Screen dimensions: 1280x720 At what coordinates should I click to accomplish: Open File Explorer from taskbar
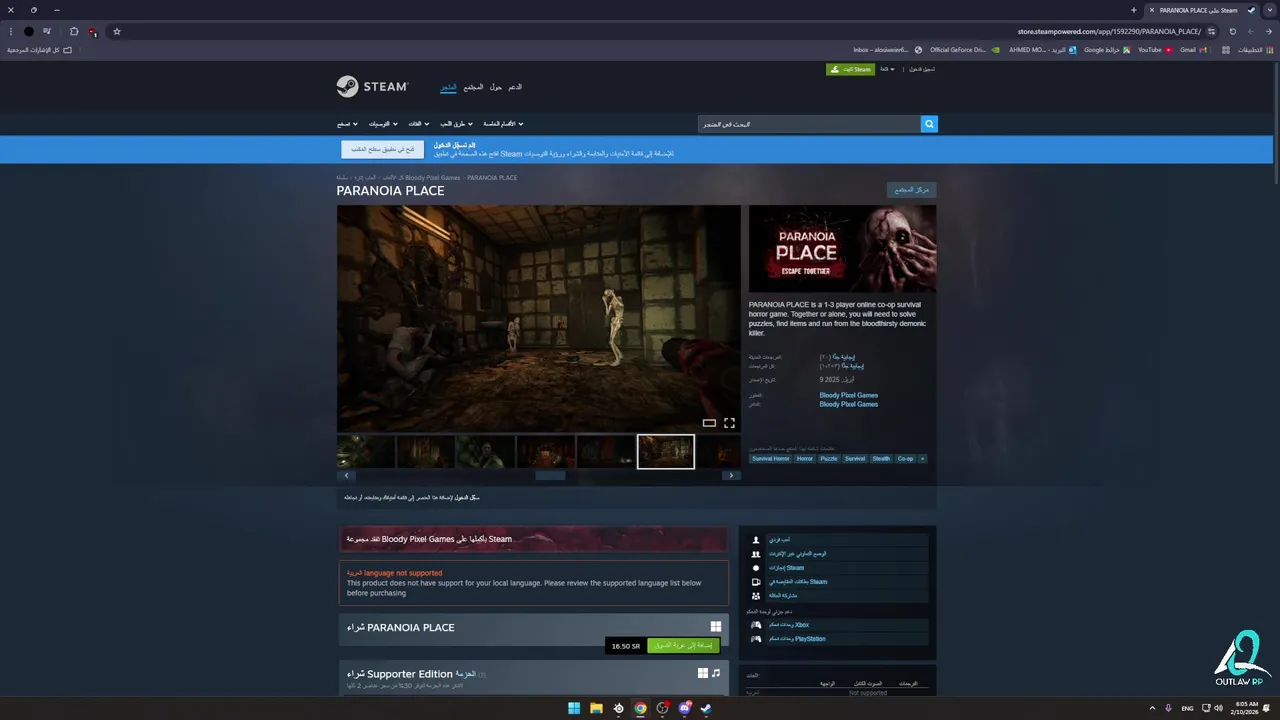pos(596,708)
